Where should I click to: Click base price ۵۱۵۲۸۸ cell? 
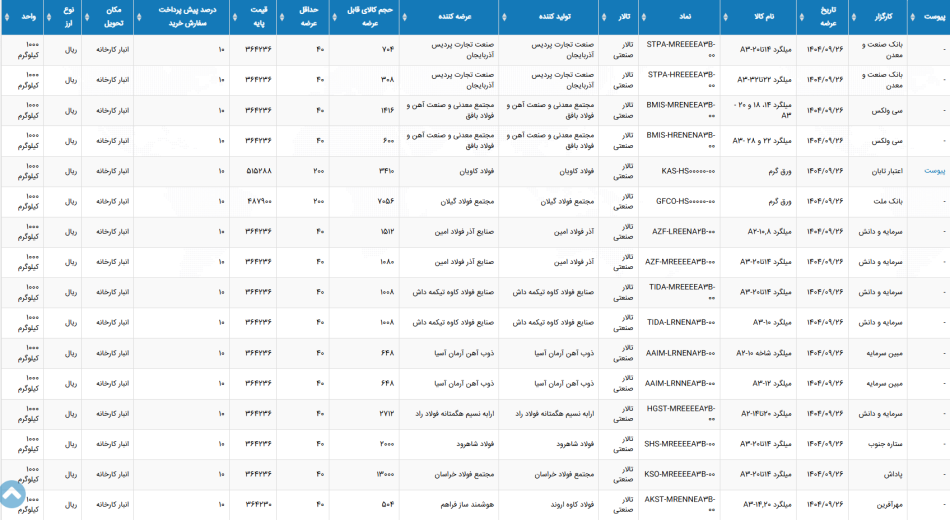coord(253,172)
